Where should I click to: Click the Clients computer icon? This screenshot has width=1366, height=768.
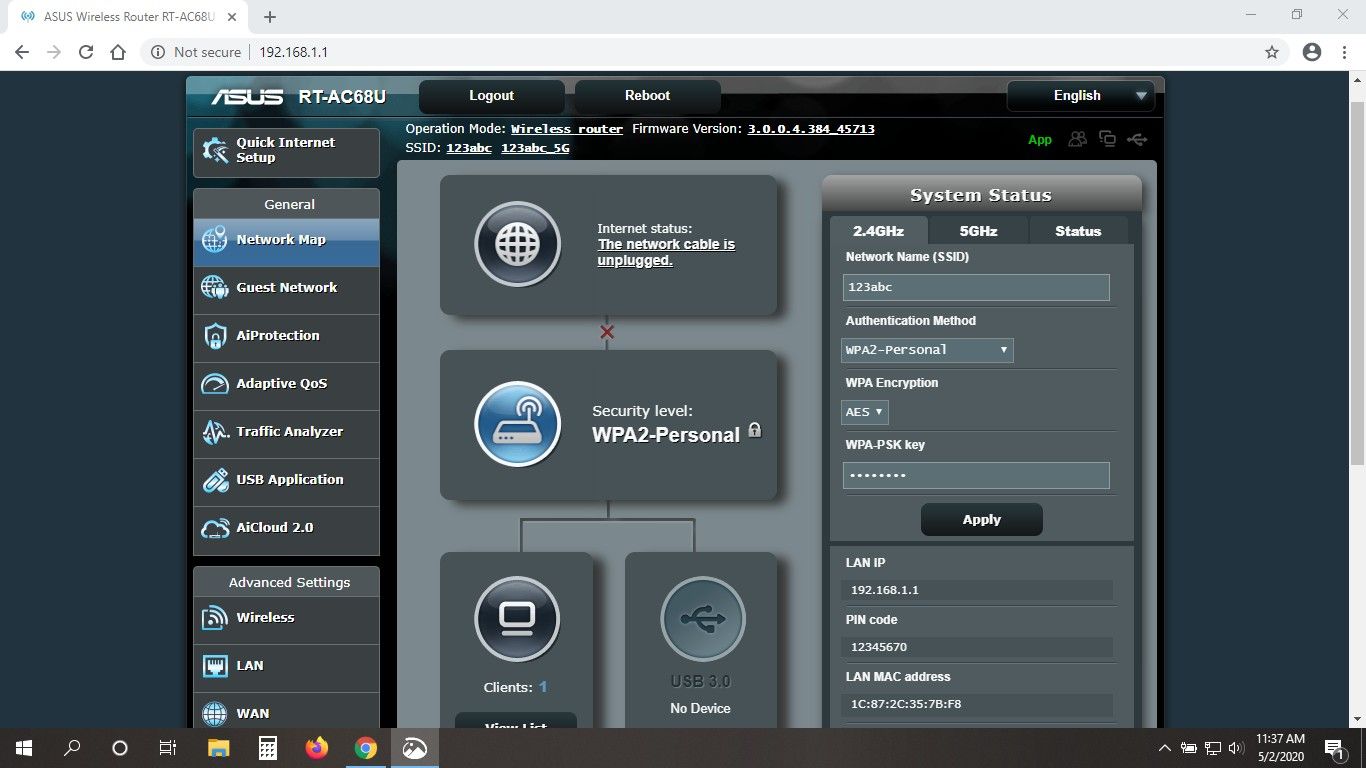pyautogui.click(x=517, y=618)
